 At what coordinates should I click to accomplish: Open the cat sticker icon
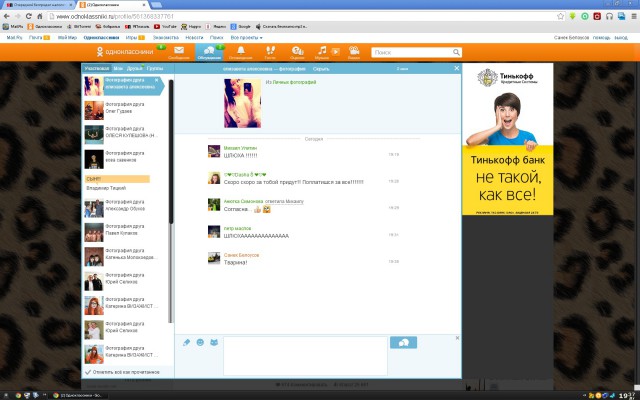tap(214, 342)
